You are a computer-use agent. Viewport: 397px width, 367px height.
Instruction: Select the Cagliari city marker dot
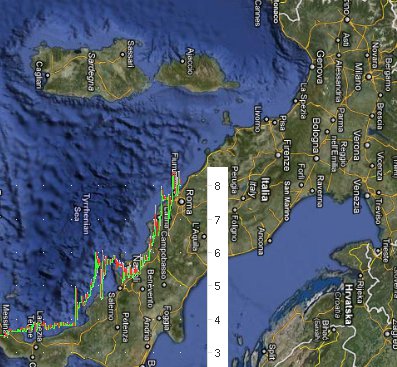click(47, 75)
